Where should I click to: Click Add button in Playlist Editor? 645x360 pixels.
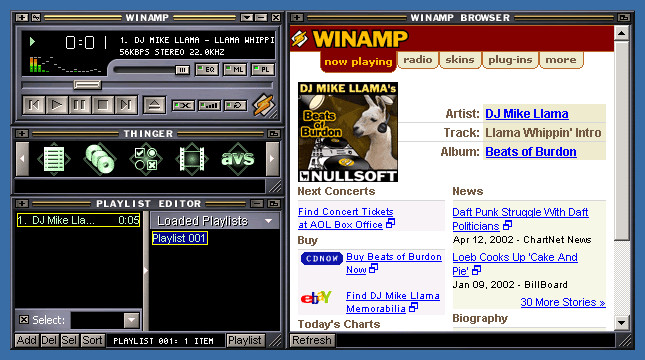click(27, 341)
